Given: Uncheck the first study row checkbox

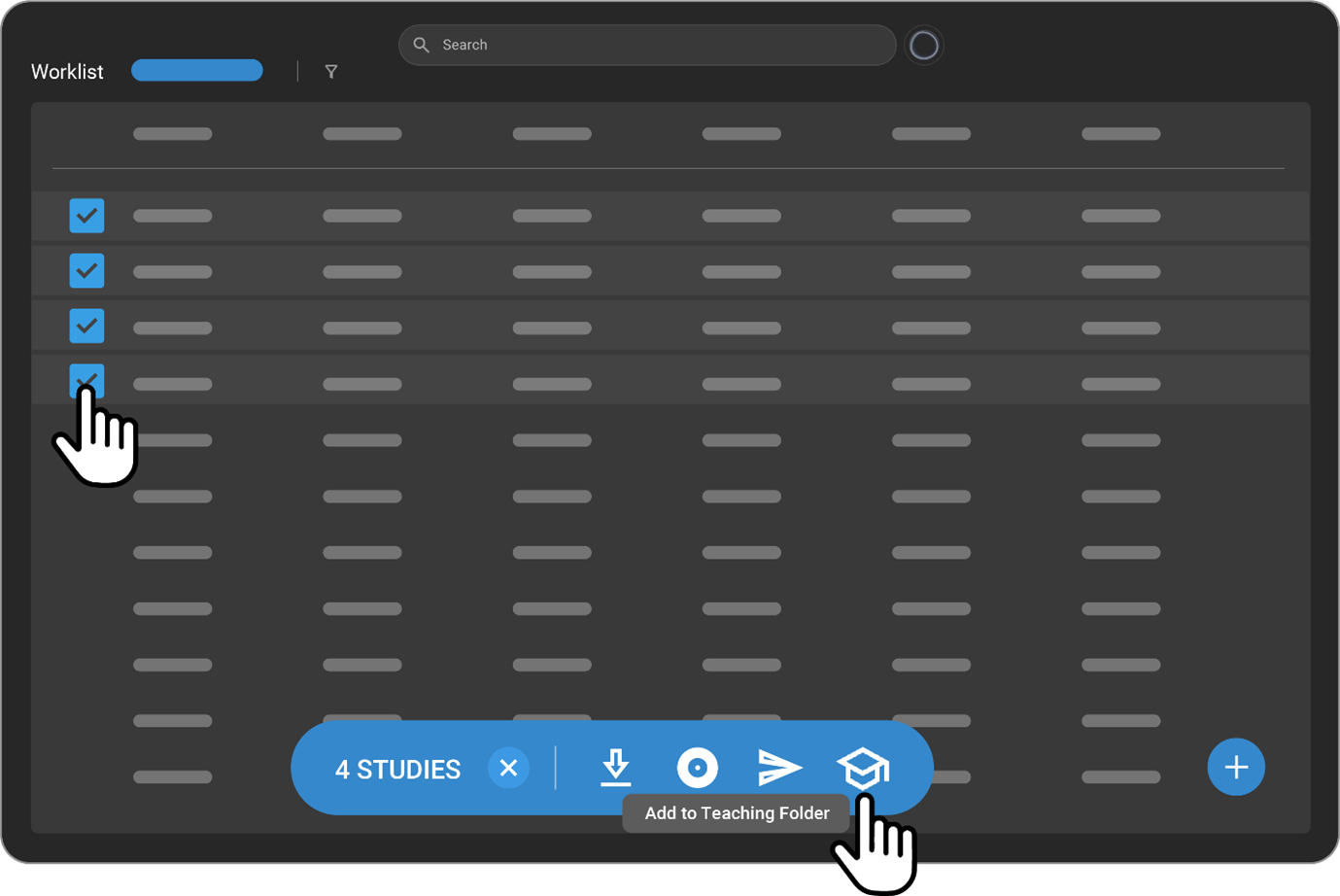Looking at the screenshot, I should coord(86,216).
